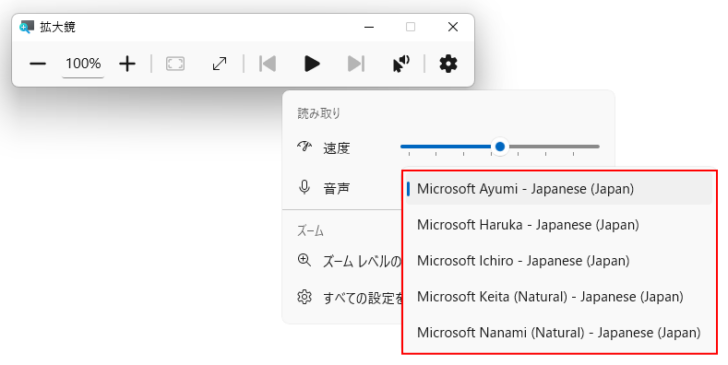Click the read from here cursor icon
This screenshot has height=365, width=728.
point(401,64)
